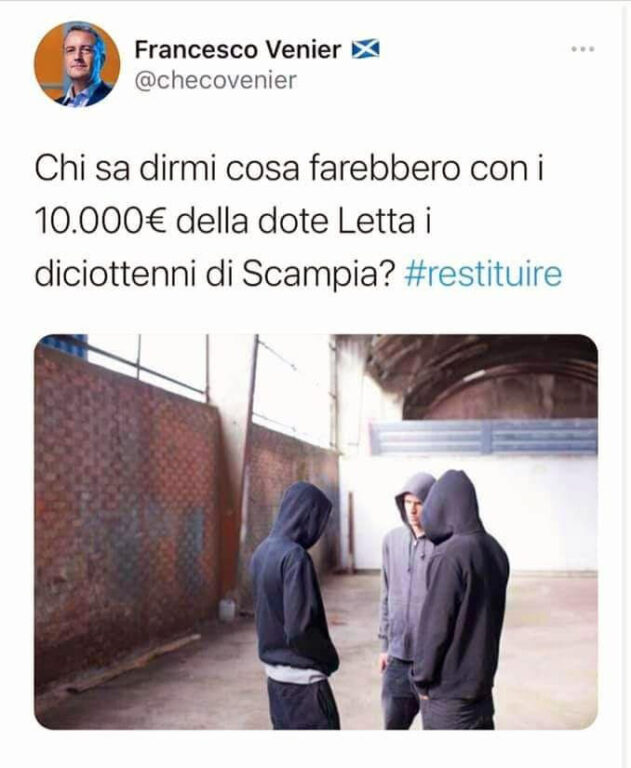631x768 pixels.
Task: Click the Scotland flag emoji beside the name
Action: coord(365,49)
